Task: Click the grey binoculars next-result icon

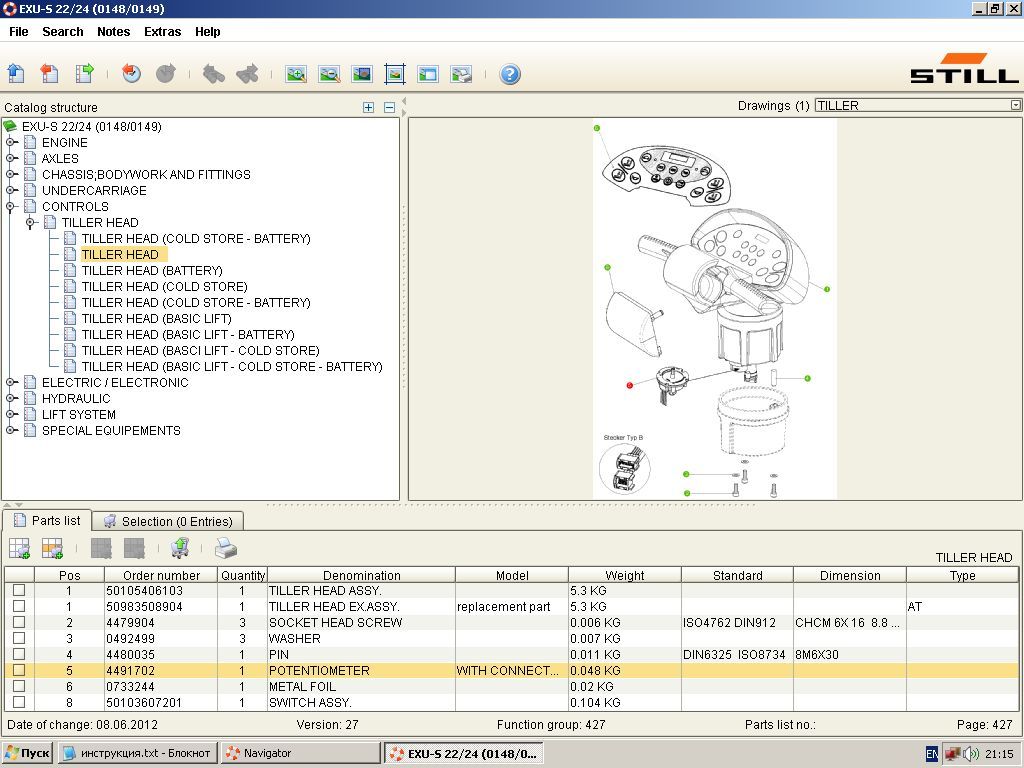Action: tap(248, 74)
